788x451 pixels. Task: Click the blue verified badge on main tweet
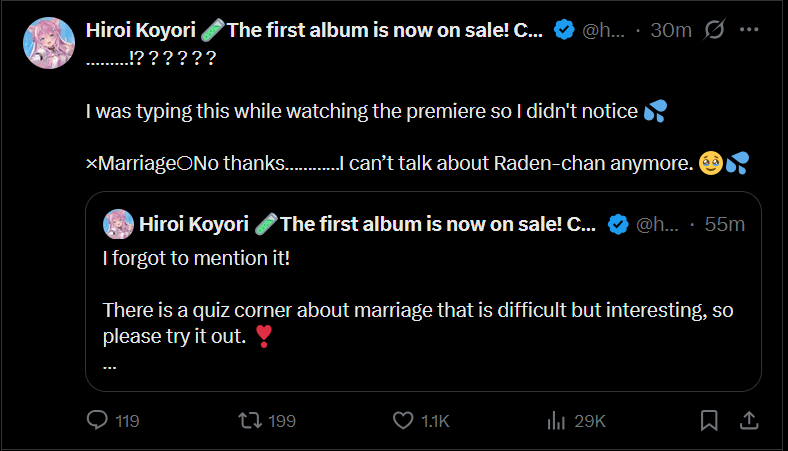pyautogui.click(x=564, y=30)
